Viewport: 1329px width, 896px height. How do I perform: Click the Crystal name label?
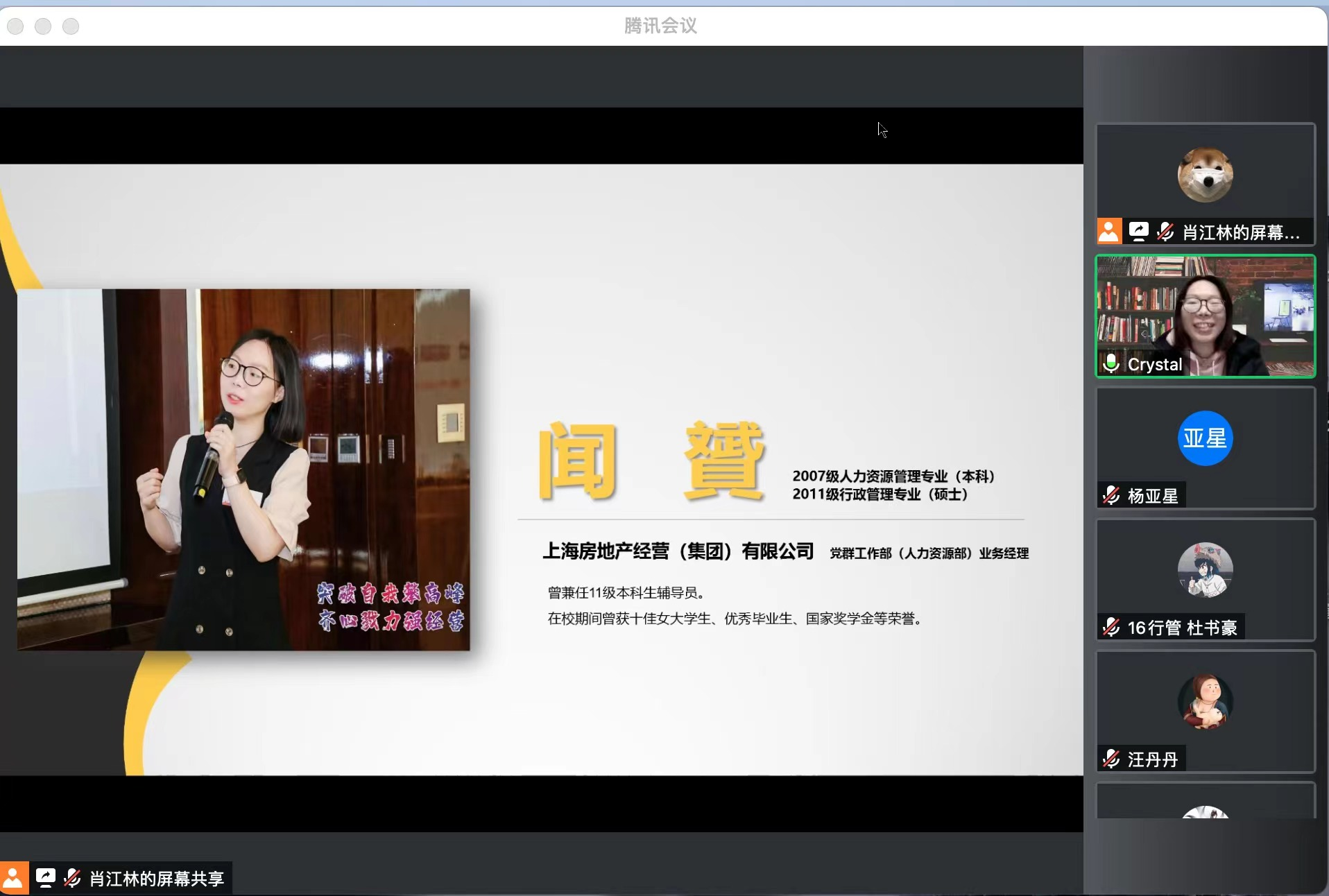tap(1155, 364)
